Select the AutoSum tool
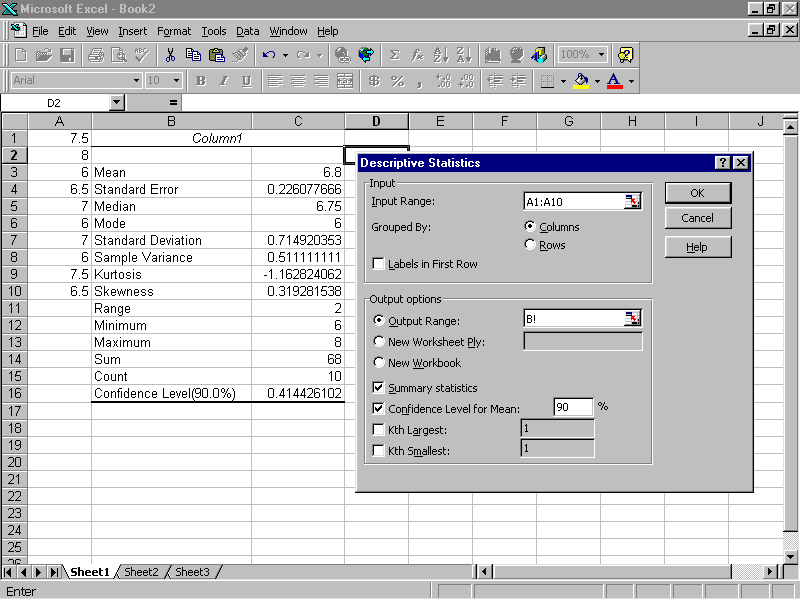 pos(394,55)
